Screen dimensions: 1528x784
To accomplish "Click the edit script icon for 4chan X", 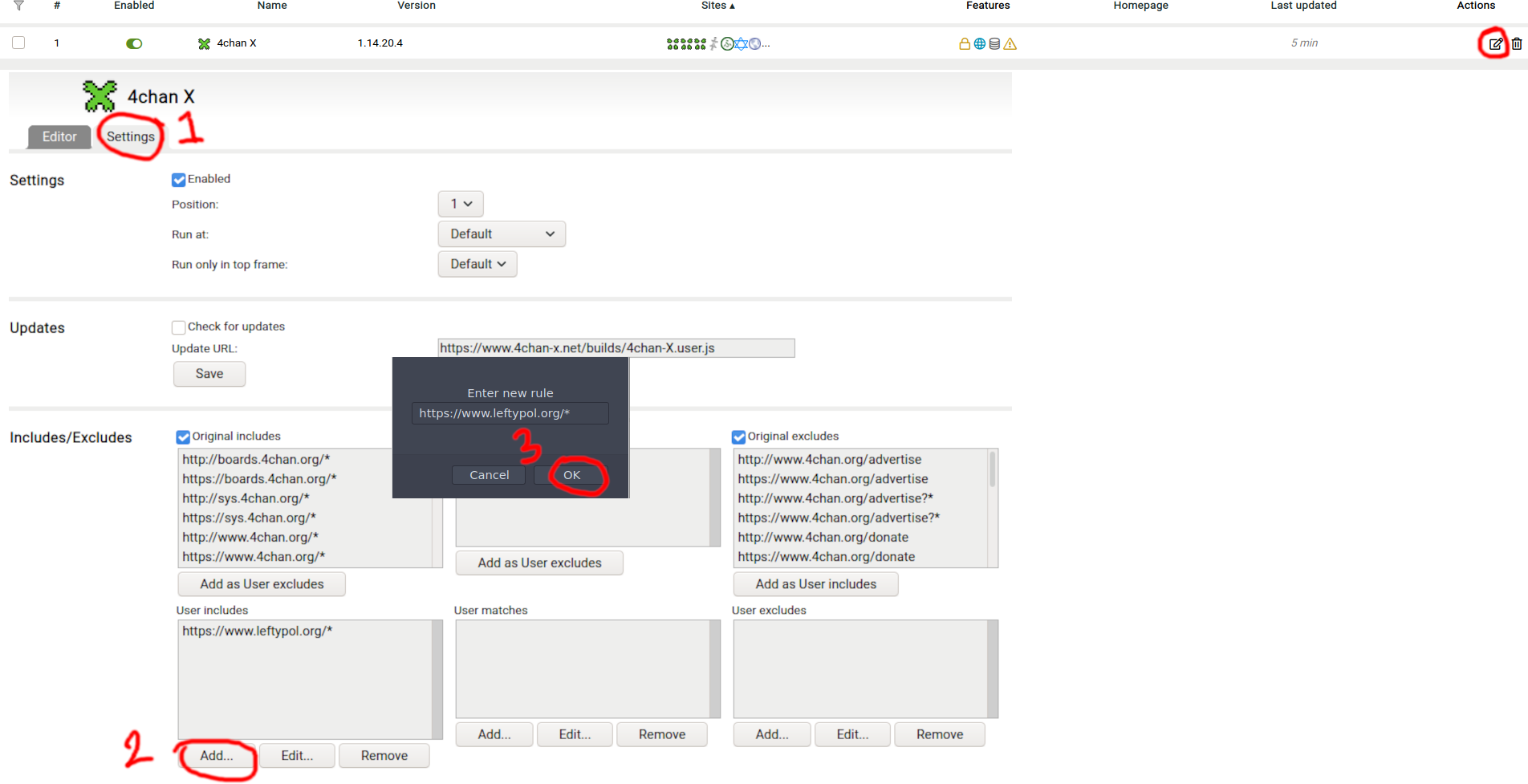I will (1495, 44).
